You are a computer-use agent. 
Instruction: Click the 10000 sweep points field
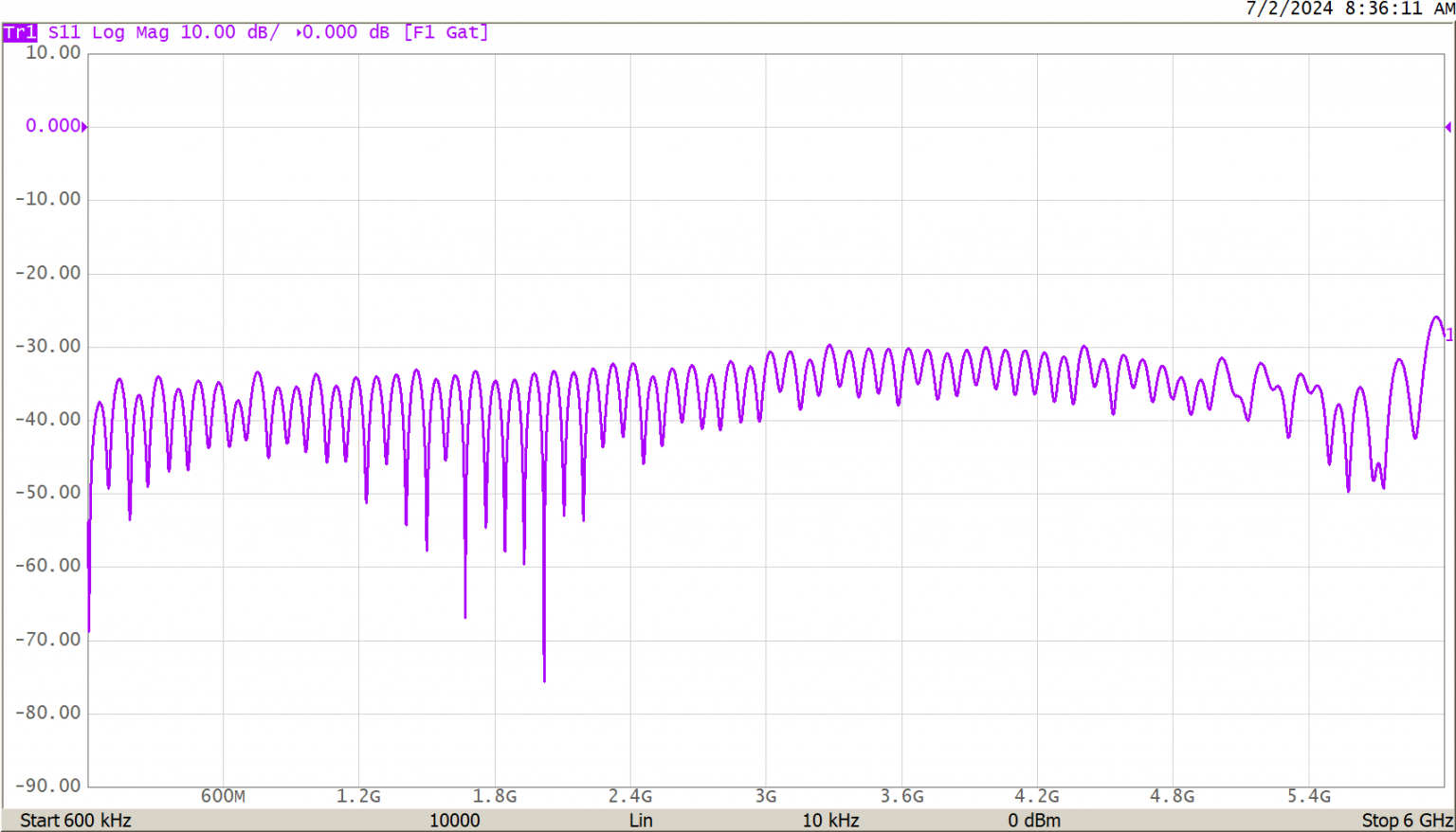click(456, 821)
